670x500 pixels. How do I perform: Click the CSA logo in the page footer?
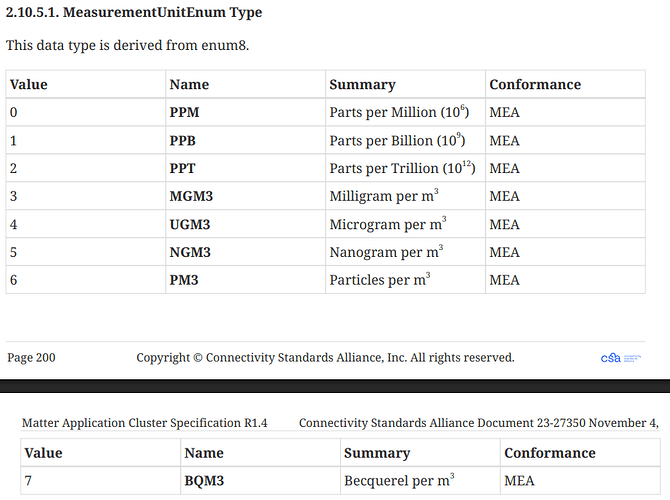pyautogui.click(x=620, y=357)
